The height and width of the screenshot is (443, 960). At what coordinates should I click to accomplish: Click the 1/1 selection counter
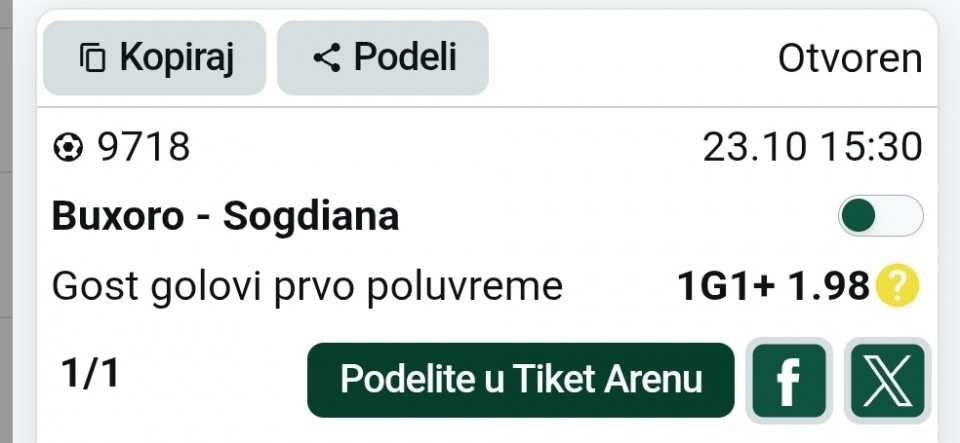(x=90, y=374)
